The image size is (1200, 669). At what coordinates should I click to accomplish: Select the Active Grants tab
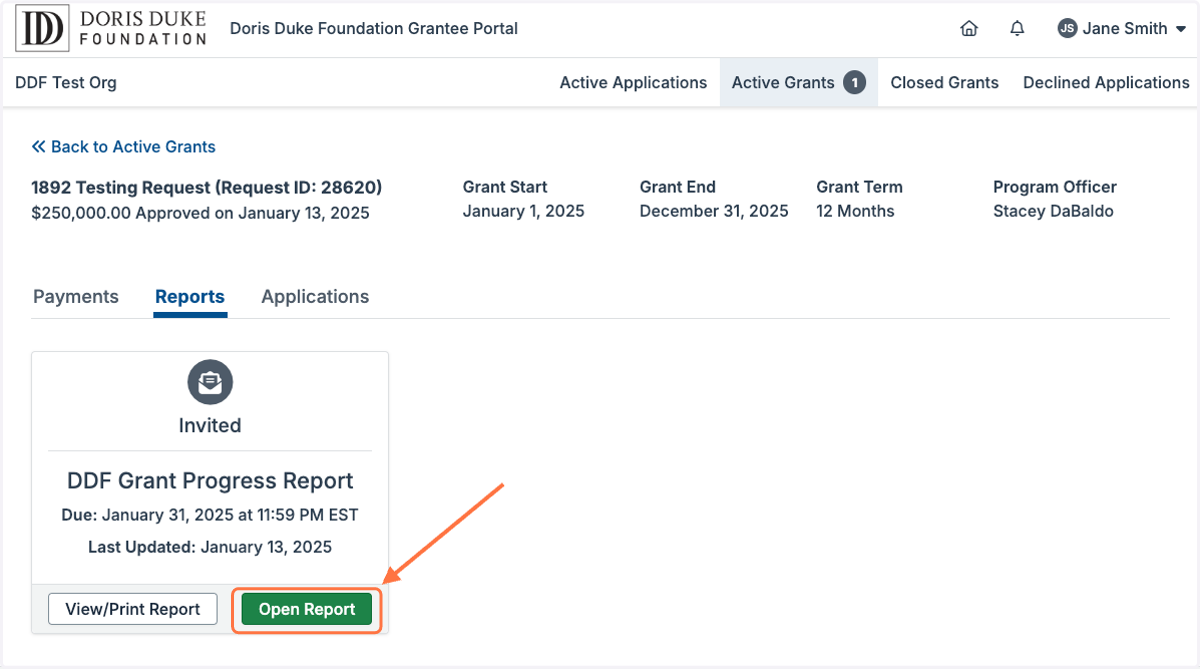(798, 83)
